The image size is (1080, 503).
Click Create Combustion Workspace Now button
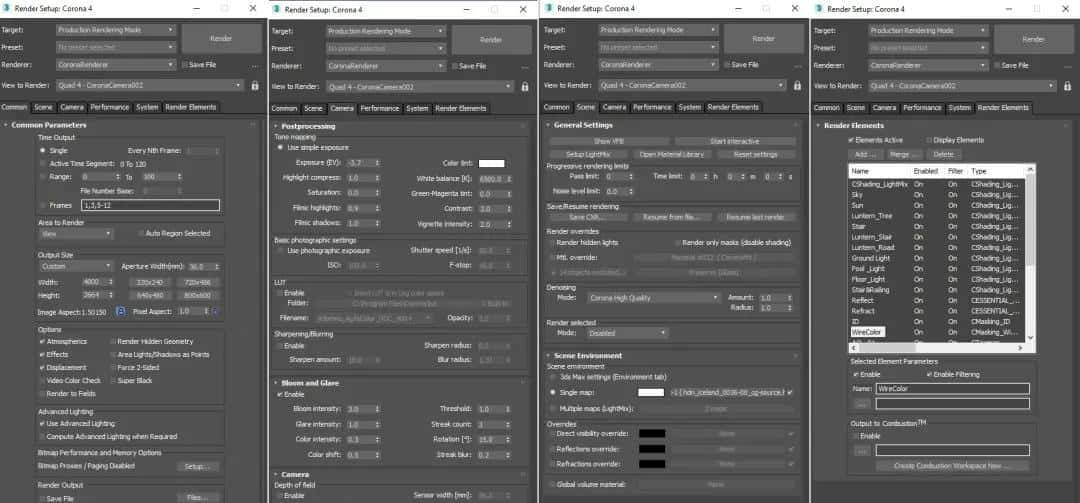952,466
